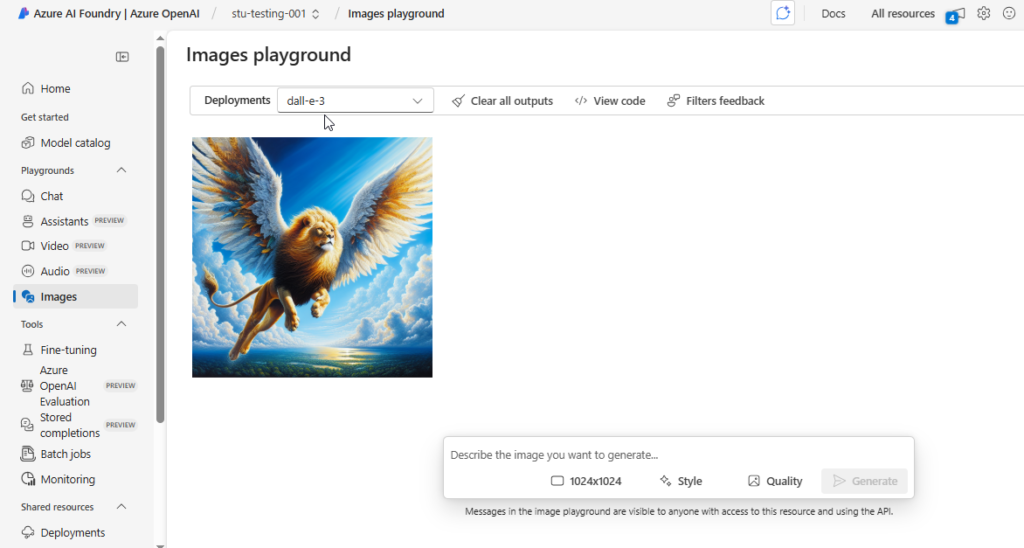Open the dall-e-3 deployments dropdown

(x=355, y=101)
